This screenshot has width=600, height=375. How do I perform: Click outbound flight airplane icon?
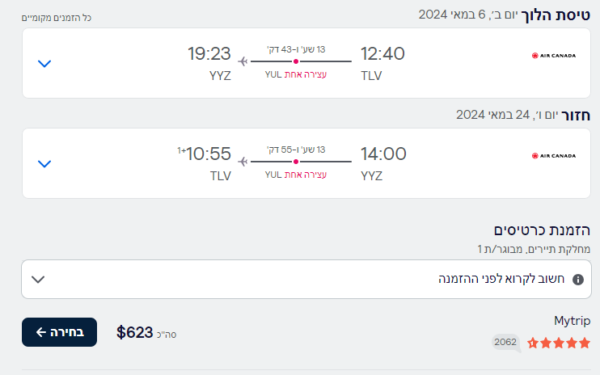point(243,61)
